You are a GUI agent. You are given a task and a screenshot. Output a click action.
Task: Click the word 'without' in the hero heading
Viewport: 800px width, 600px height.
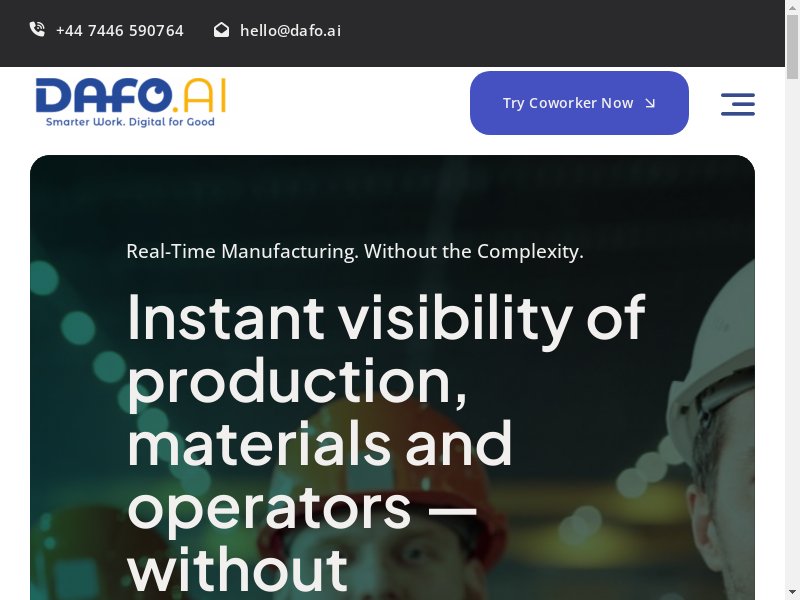coord(237,570)
